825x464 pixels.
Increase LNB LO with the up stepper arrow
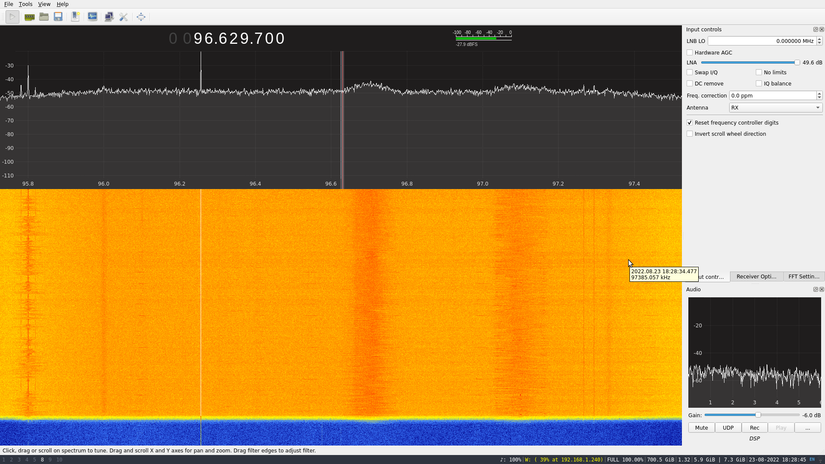click(819, 39)
